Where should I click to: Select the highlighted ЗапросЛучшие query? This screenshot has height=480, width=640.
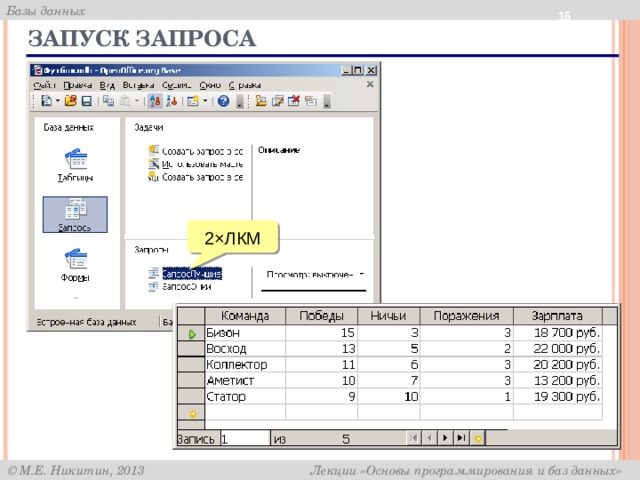coord(192,273)
